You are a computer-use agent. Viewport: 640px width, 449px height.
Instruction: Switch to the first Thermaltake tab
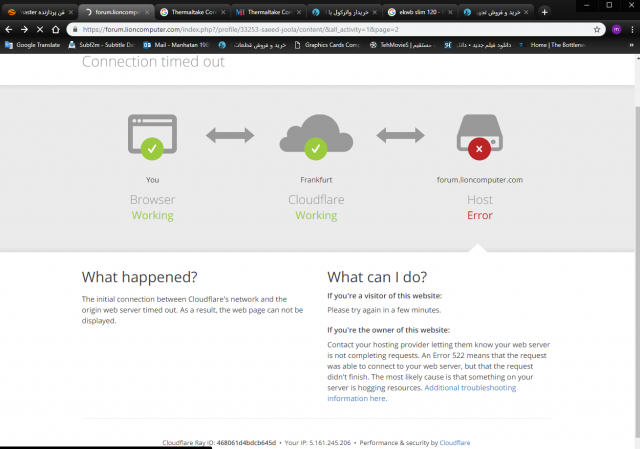190,12
